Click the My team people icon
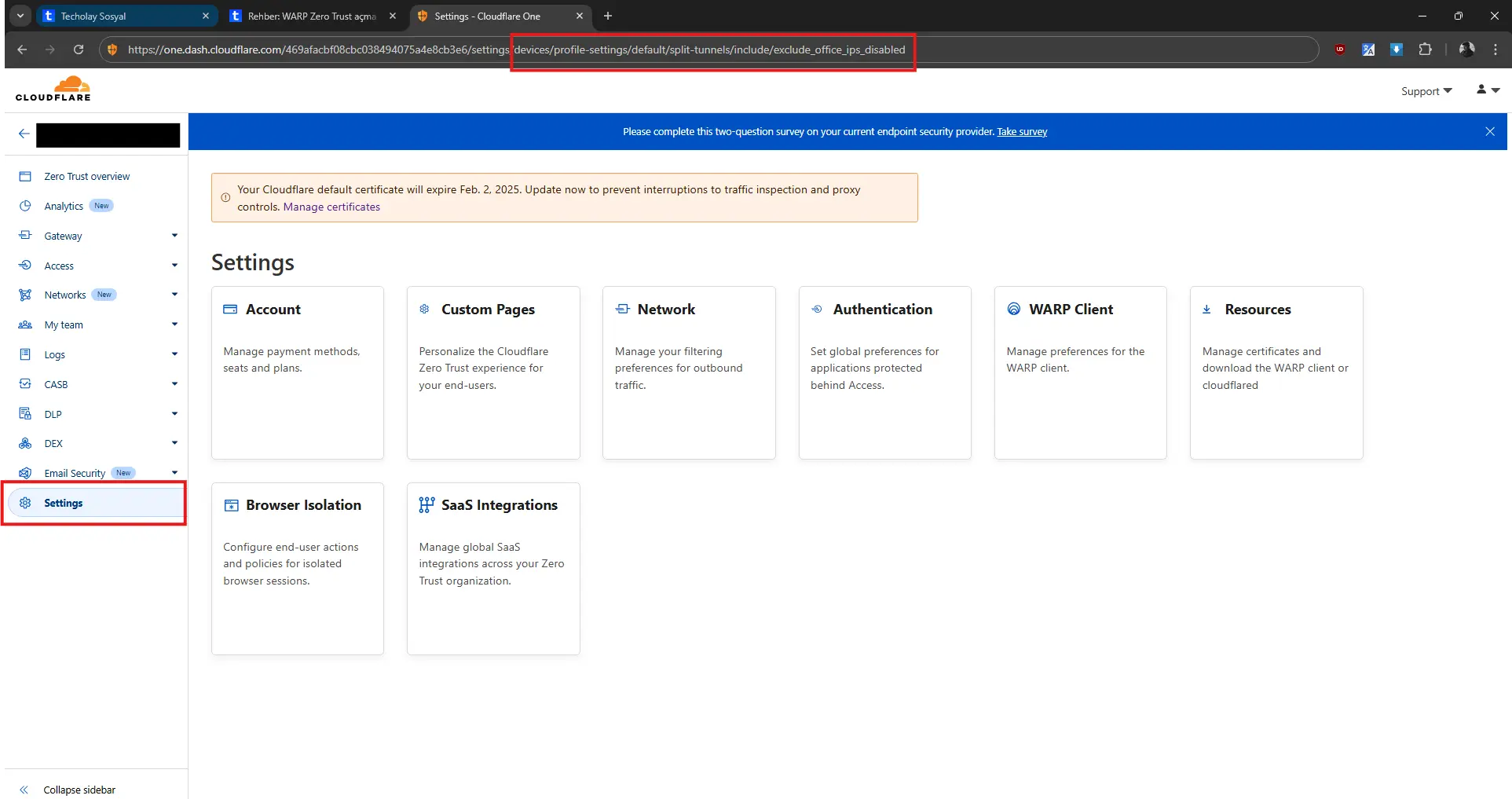This screenshot has height=799, width=1512. (x=25, y=324)
